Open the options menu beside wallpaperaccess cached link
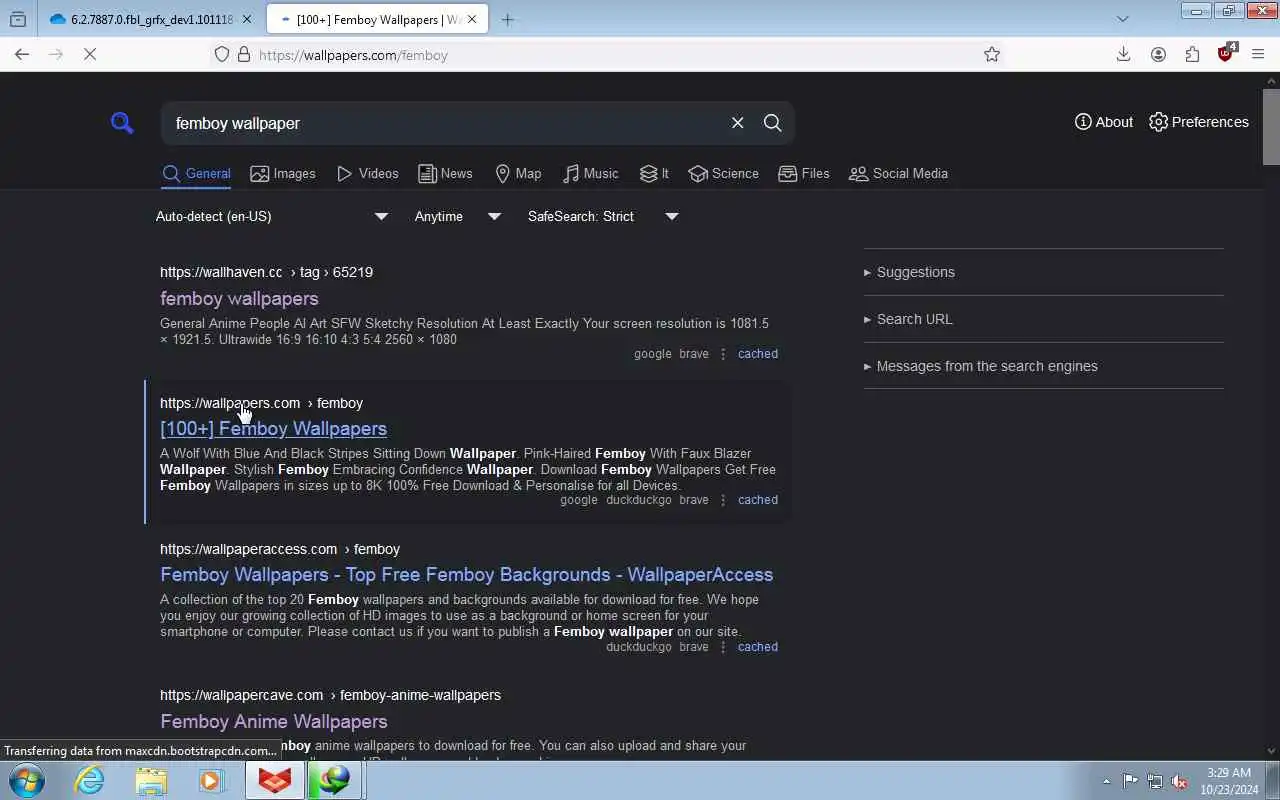This screenshot has width=1280, height=800. click(723, 647)
